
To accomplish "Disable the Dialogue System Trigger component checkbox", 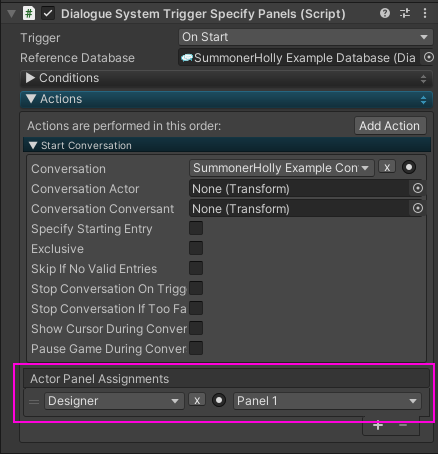I will [x=48, y=14].
